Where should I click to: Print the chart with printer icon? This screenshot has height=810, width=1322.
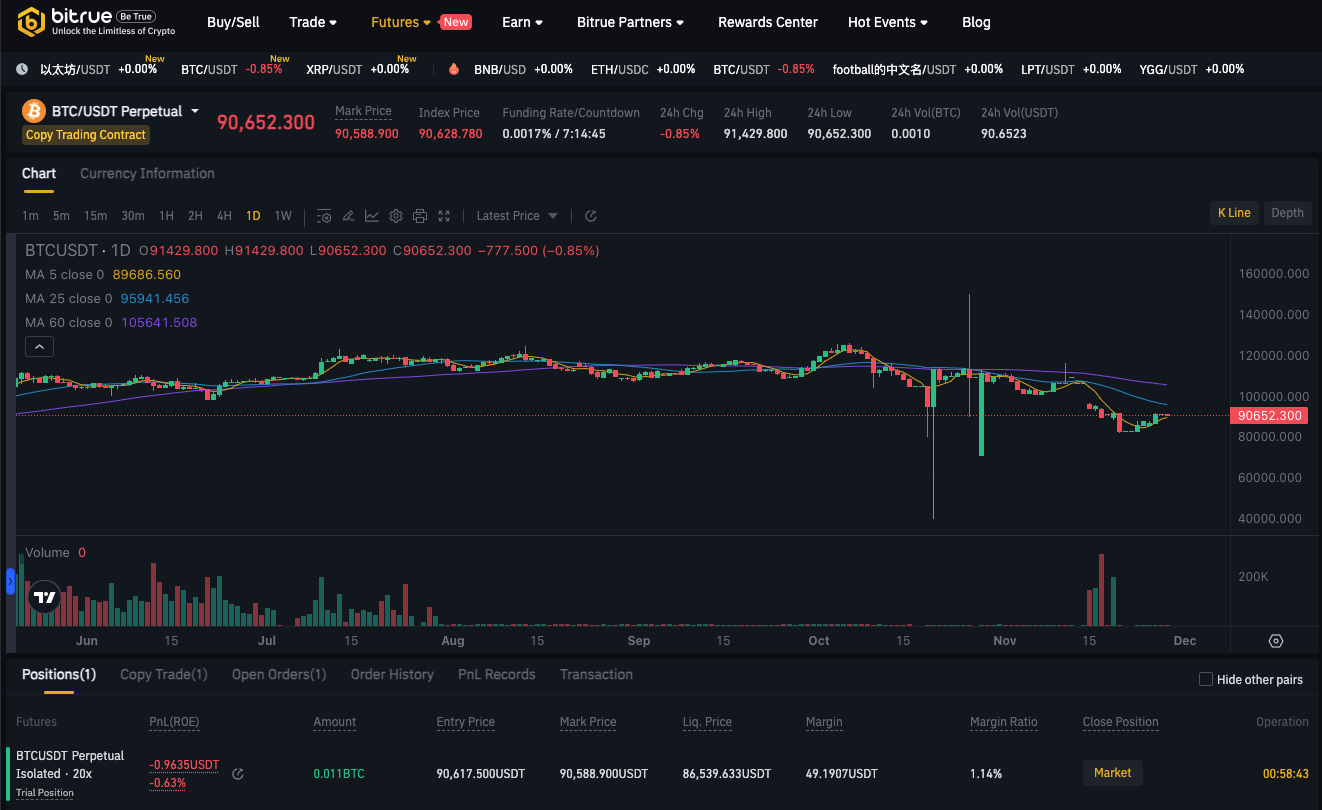coord(420,216)
